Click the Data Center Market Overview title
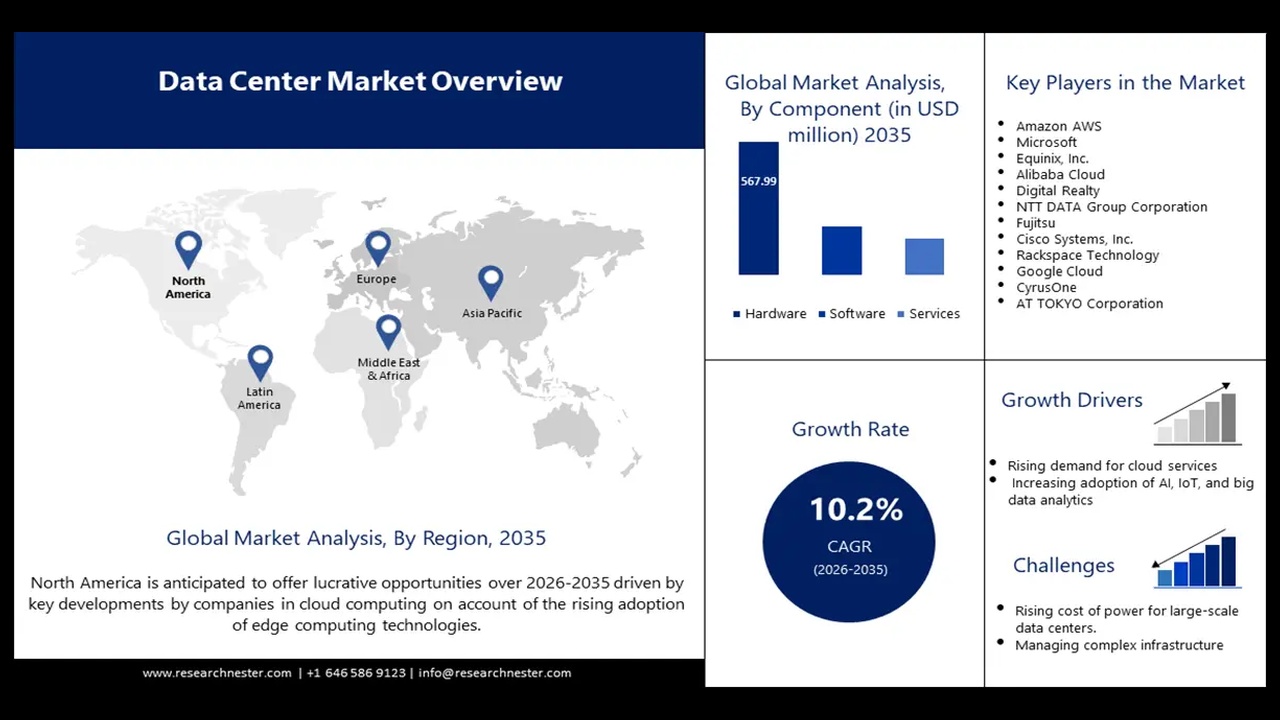 pyautogui.click(x=360, y=81)
